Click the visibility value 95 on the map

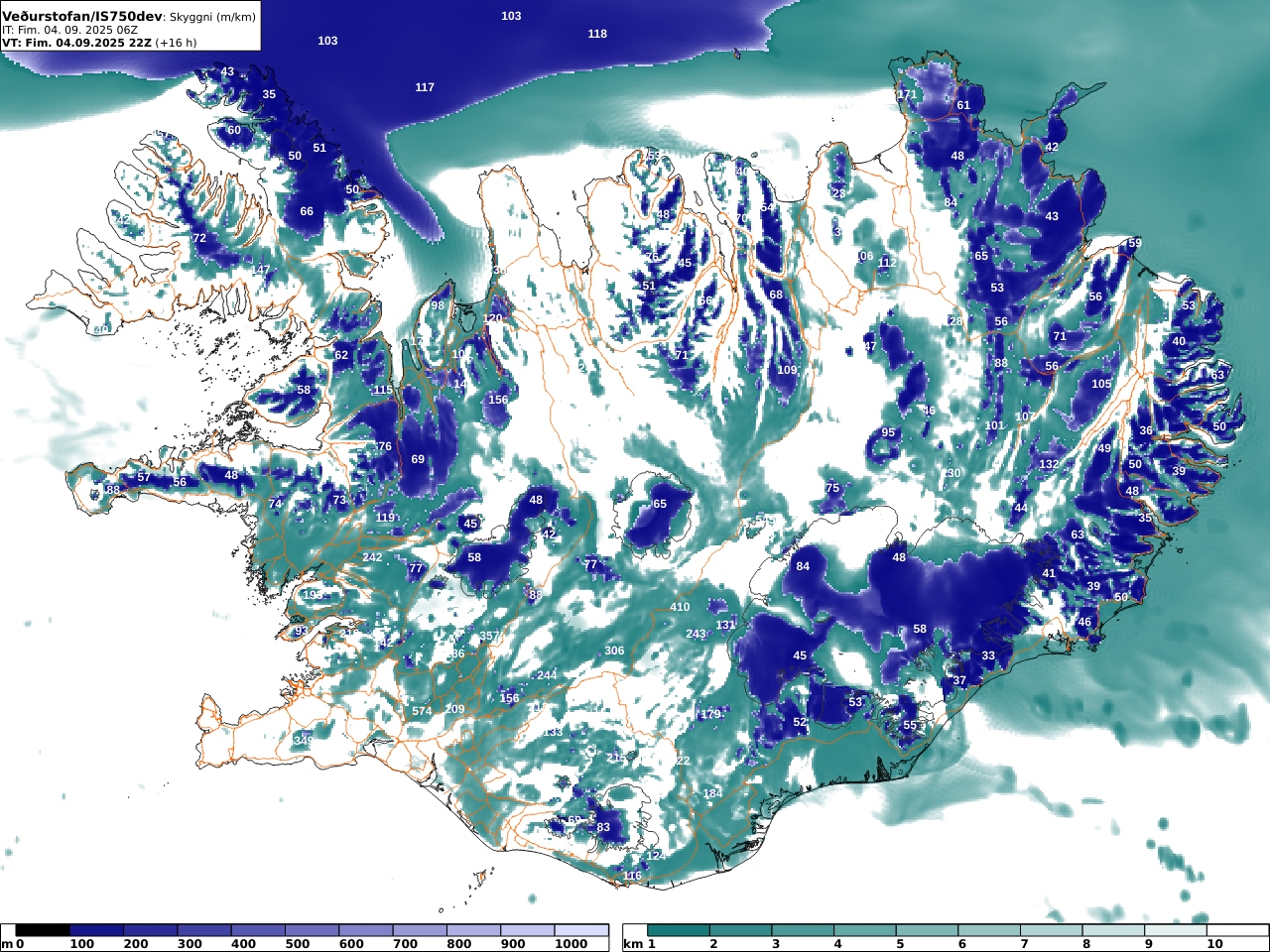[x=888, y=432]
